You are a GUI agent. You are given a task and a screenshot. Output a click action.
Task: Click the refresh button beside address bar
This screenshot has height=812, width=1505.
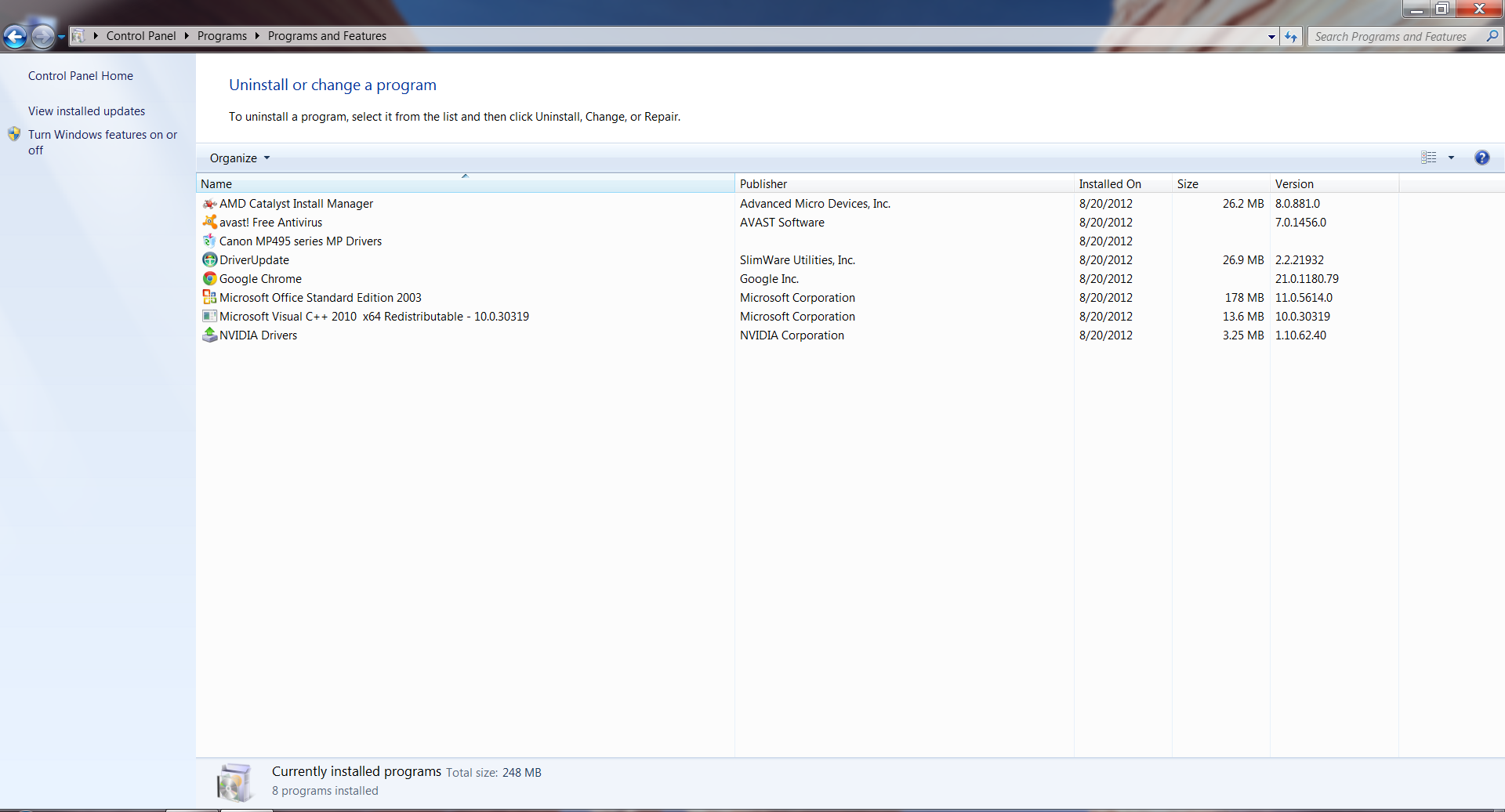click(1291, 36)
